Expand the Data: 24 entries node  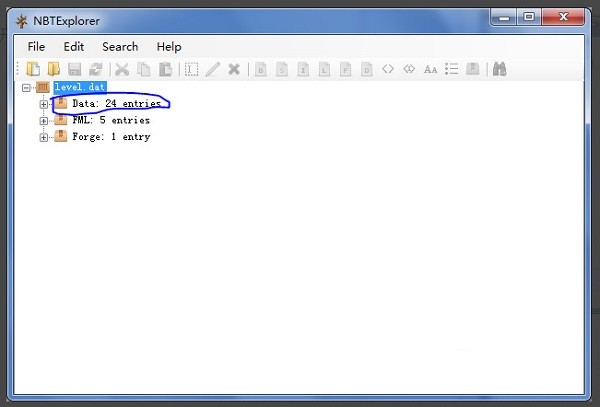(44, 104)
